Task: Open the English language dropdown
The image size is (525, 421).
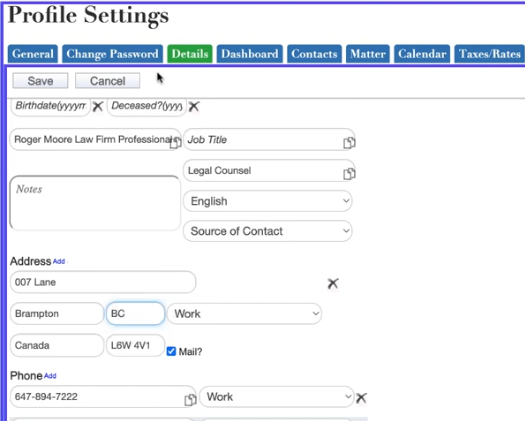Action: point(268,201)
